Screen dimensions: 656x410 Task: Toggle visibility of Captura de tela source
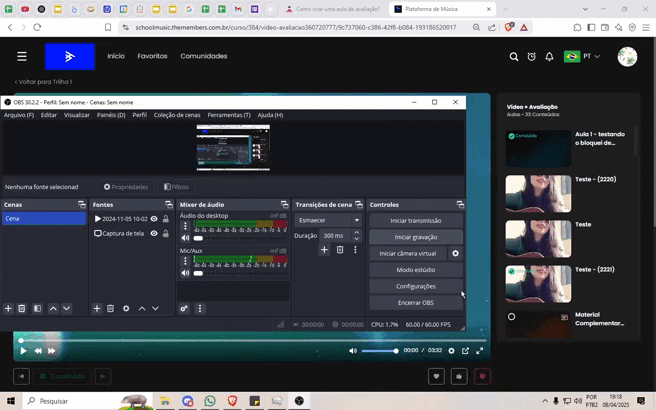(x=154, y=233)
